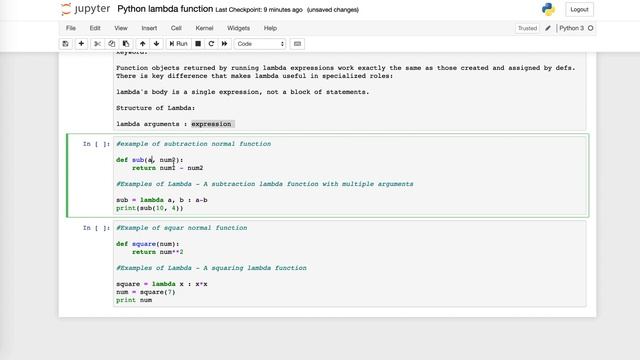Open the Kernel menu
Image resolution: width=640 pixels, height=360 pixels.
coord(204,28)
